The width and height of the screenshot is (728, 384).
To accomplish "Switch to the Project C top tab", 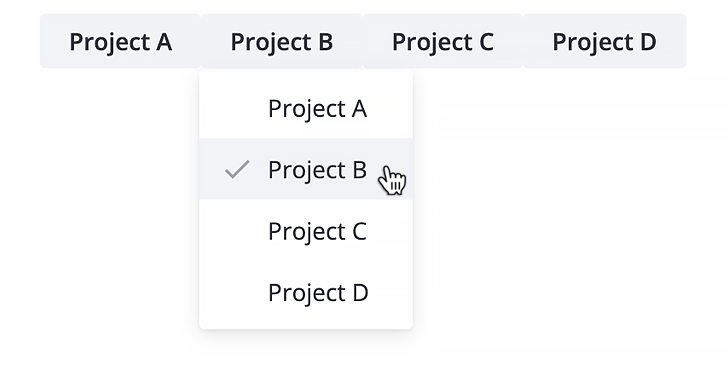I will (442, 41).
